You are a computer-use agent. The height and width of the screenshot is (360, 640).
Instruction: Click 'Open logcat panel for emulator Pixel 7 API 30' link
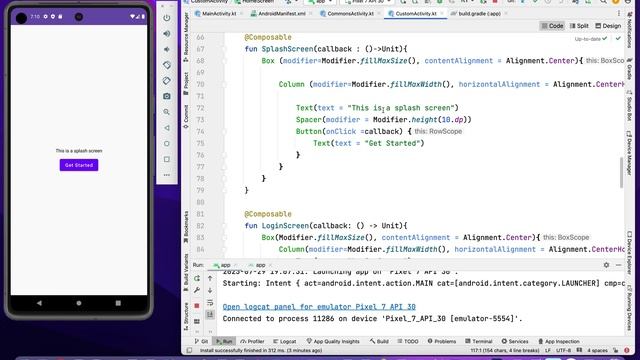pyautogui.click(x=319, y=307)
